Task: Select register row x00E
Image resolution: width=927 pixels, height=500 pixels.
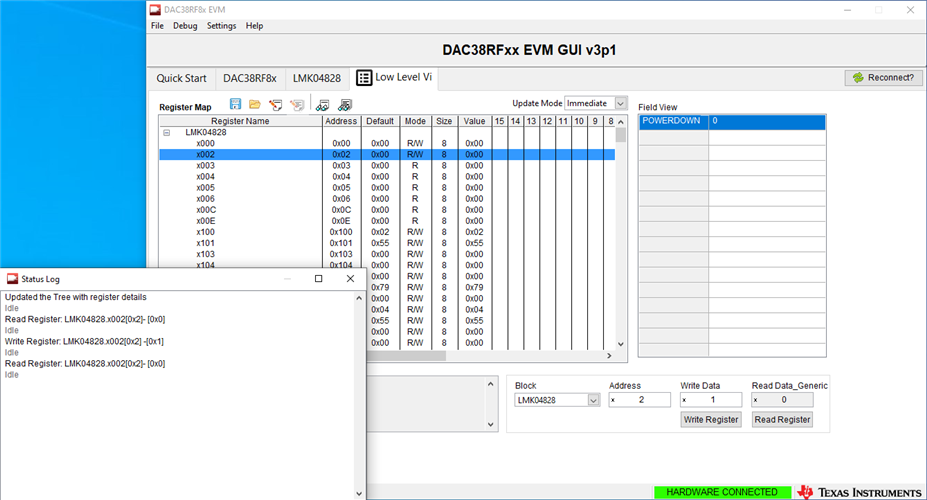Action: click(x=387, y=221)
